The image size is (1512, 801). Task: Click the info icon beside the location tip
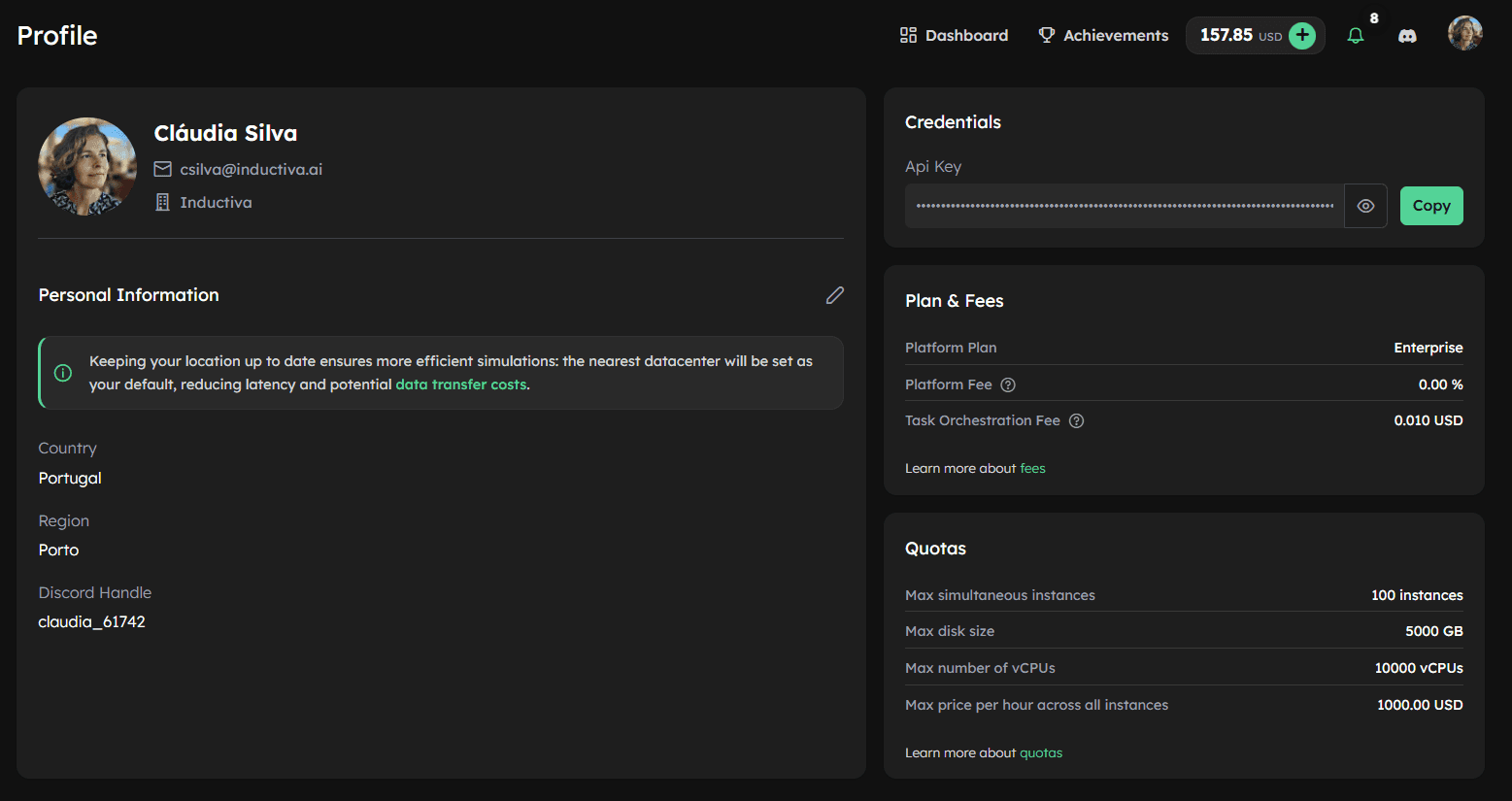(62, 373)
